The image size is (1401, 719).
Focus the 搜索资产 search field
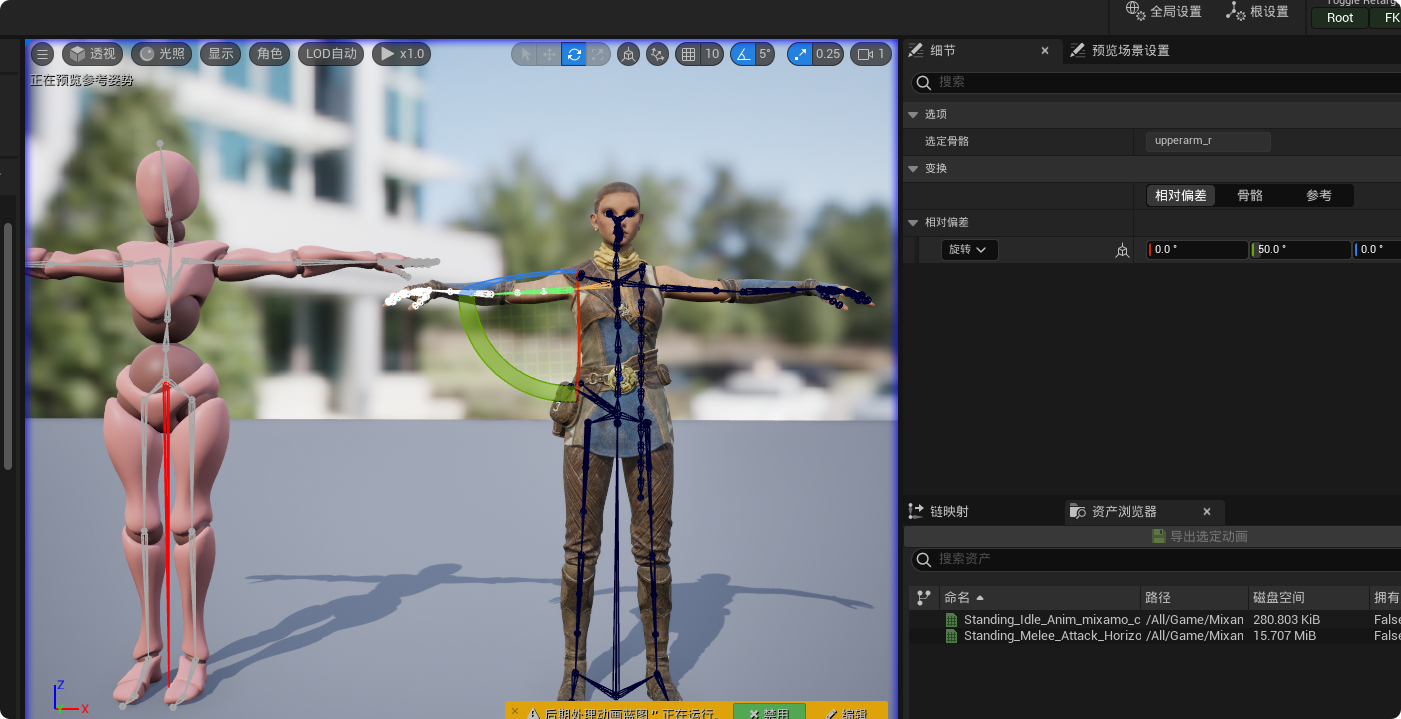point(1156,559)
